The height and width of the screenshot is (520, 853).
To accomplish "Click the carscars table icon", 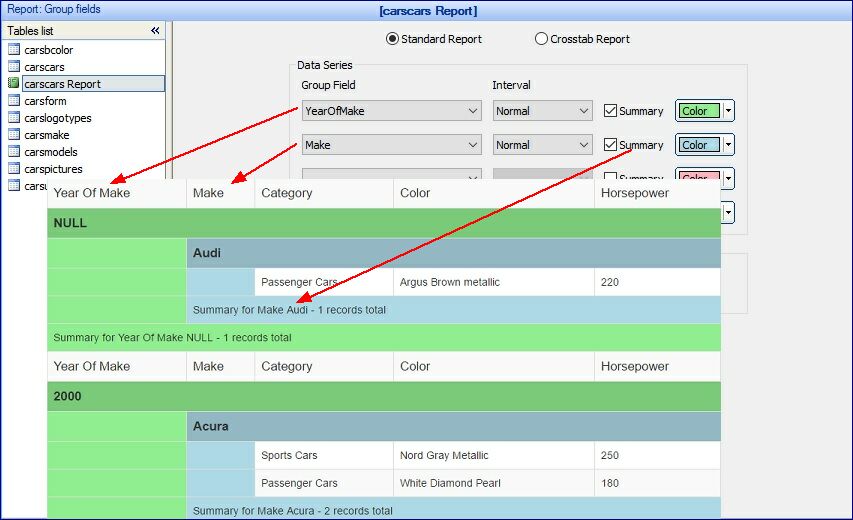I will click(14, 67).
